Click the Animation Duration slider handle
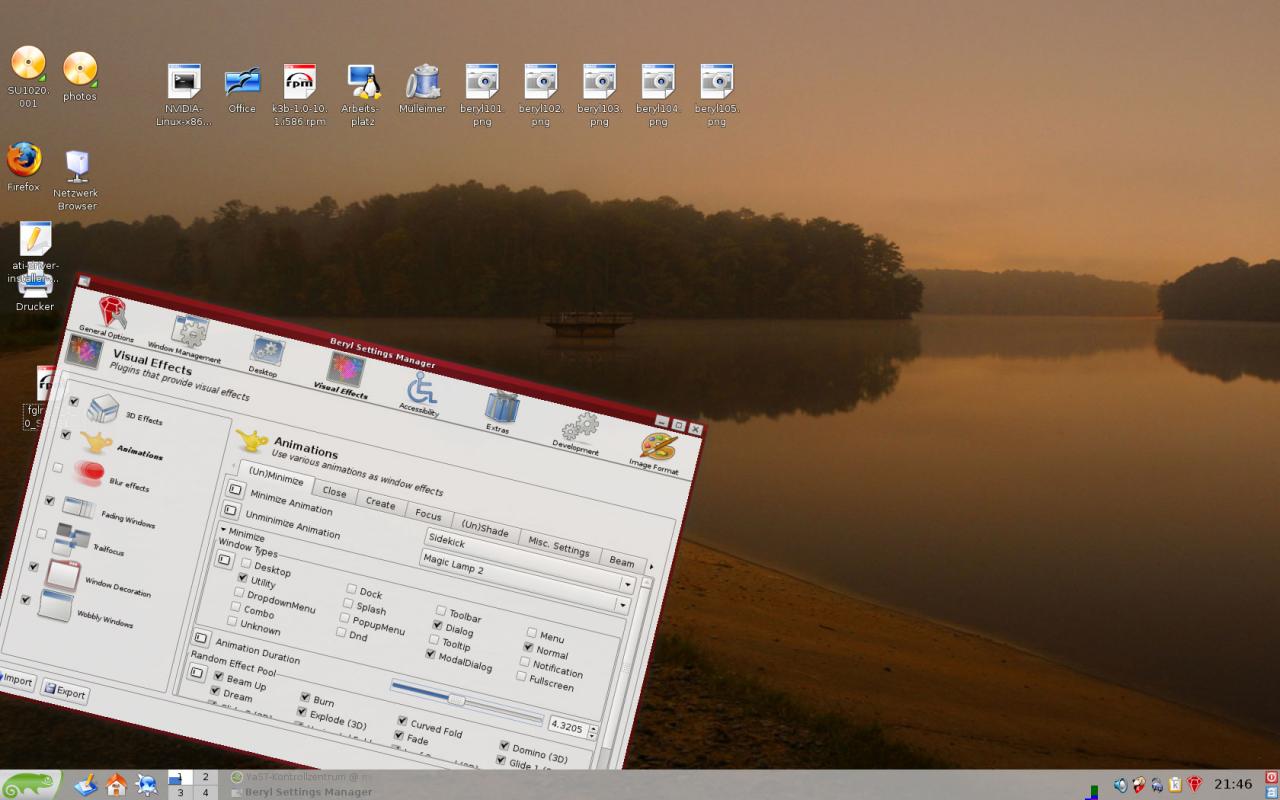Screen dimensions: 1280x800 457,699
